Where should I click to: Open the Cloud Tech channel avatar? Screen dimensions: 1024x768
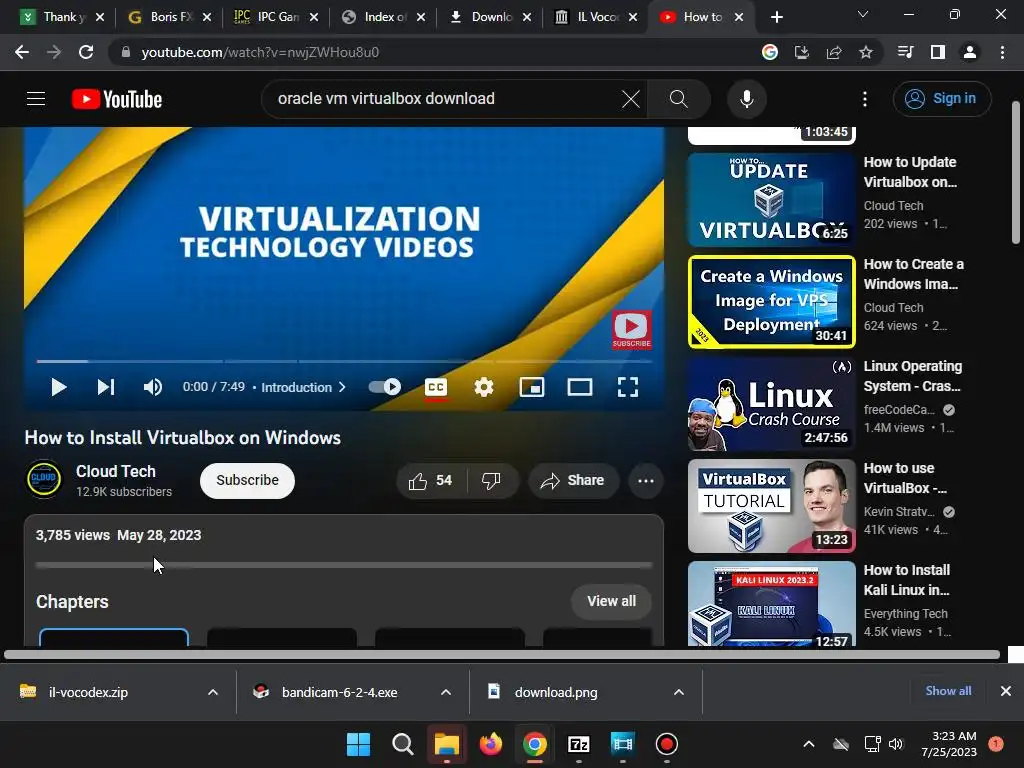pos(44,479)
